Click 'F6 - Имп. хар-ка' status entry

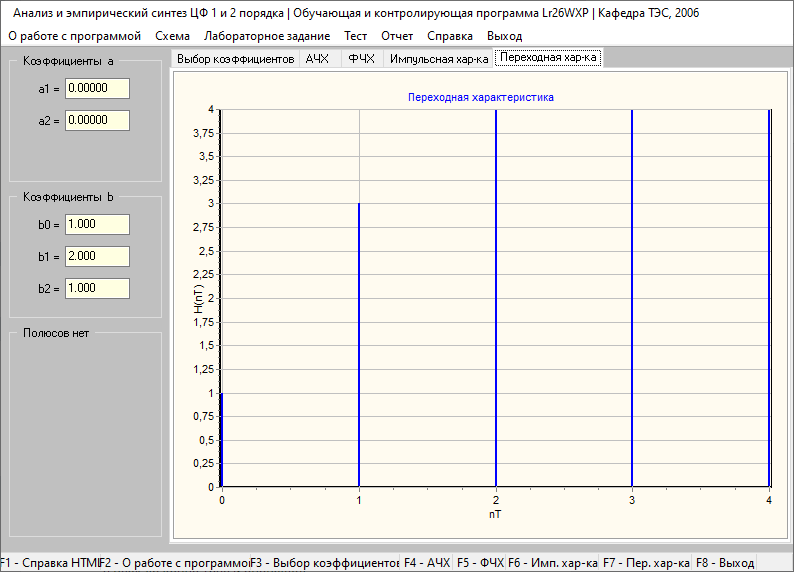(552, 563)
